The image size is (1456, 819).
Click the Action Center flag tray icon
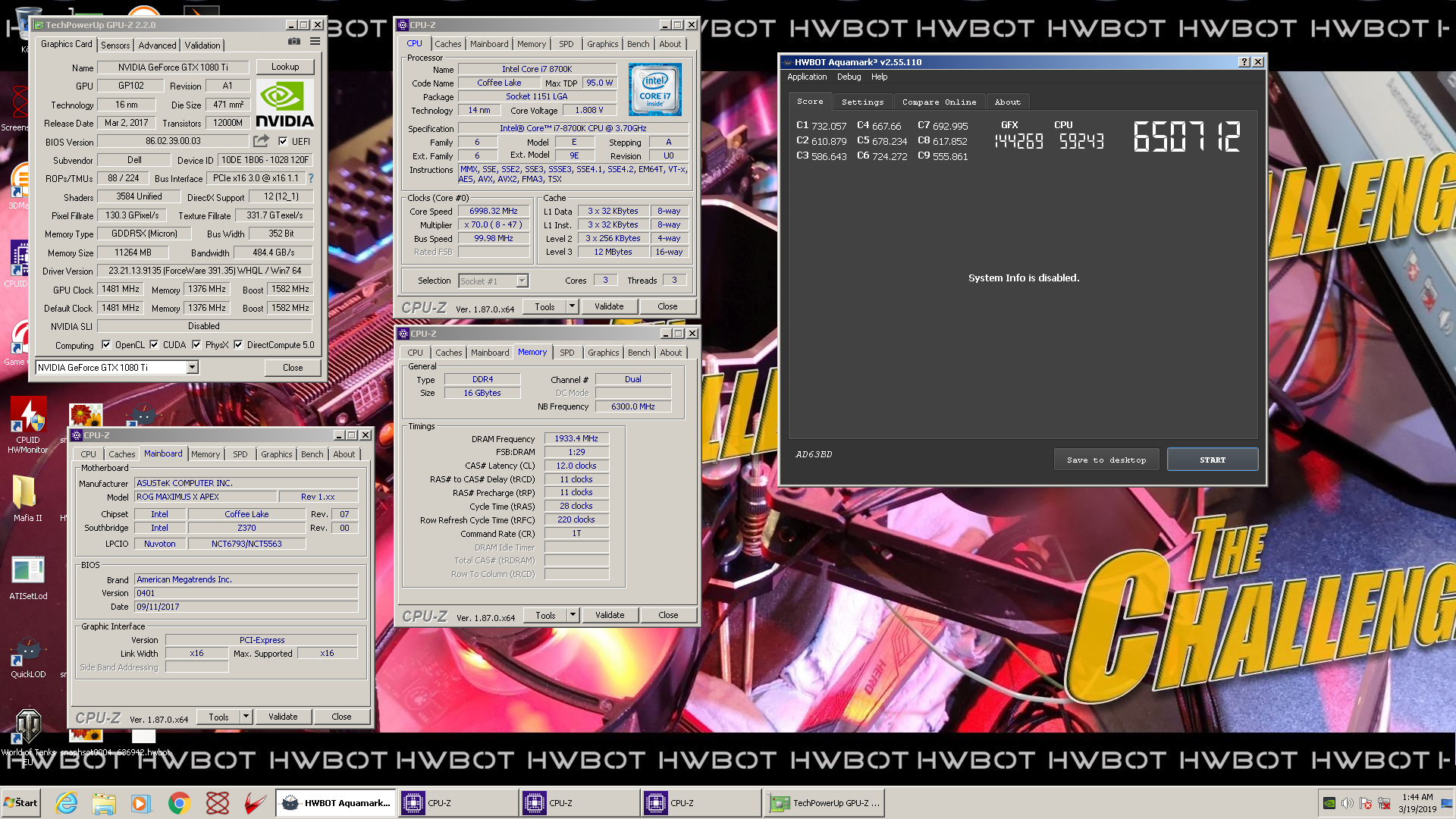click(1366, 803)
